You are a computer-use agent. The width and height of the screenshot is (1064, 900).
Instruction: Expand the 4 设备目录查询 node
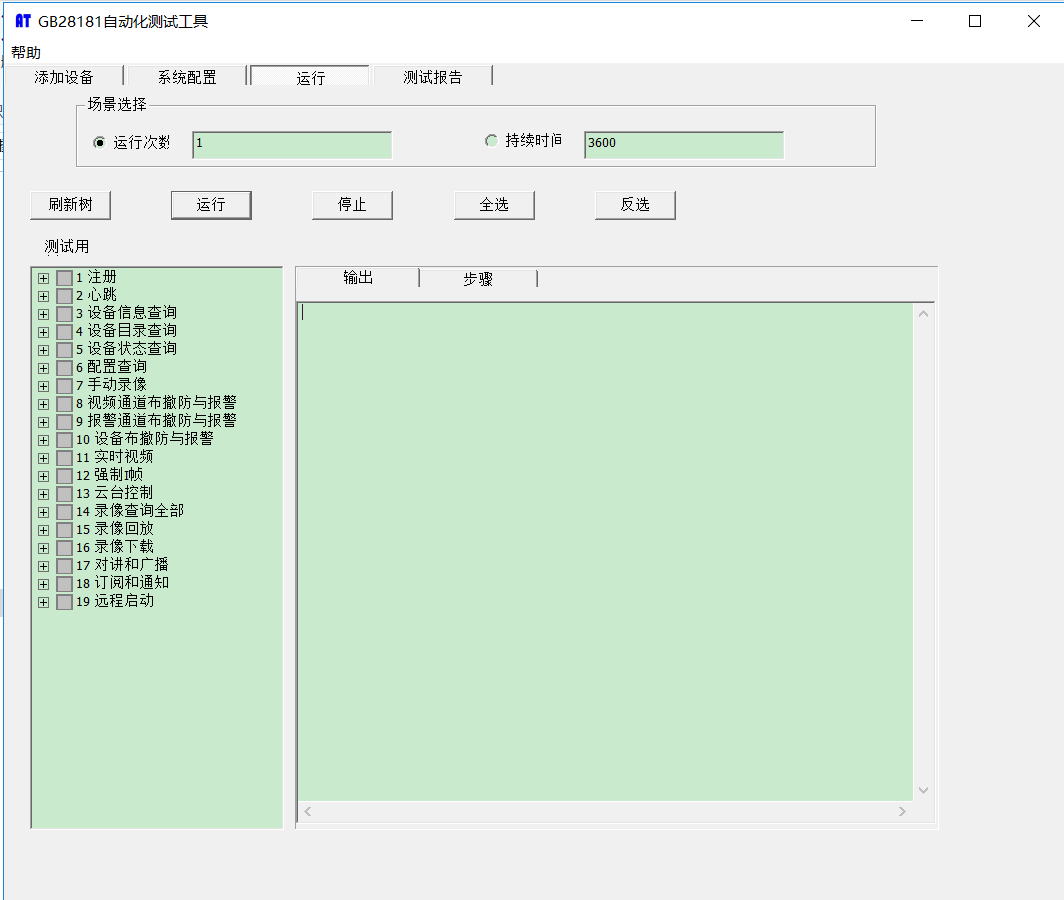click(x=43, y=332)
